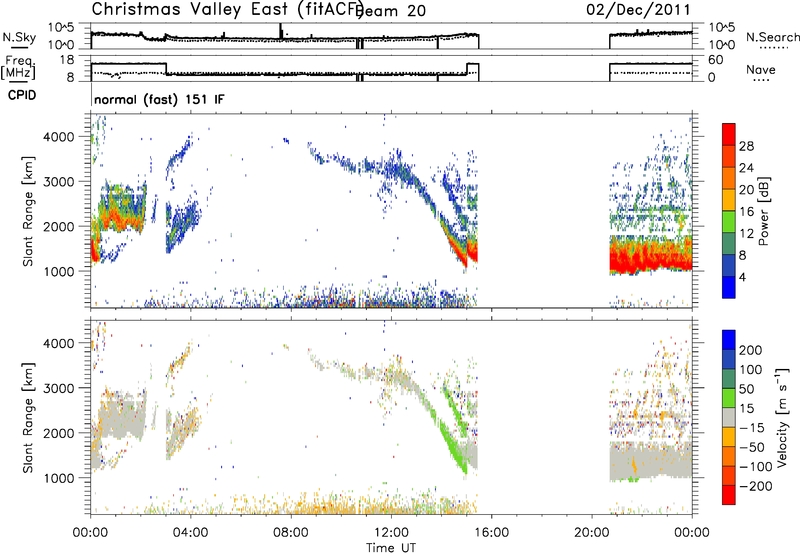Click the 28 value on the power scale
Image resolution: width=800 pixels, height=554 pixels.
coord(746,146)
